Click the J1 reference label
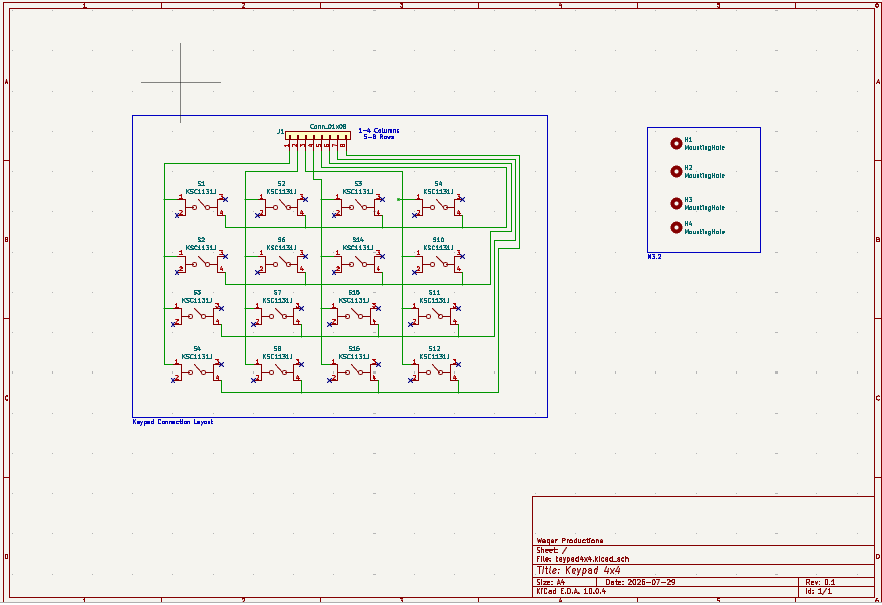882x605 pixels. (280, 132)
